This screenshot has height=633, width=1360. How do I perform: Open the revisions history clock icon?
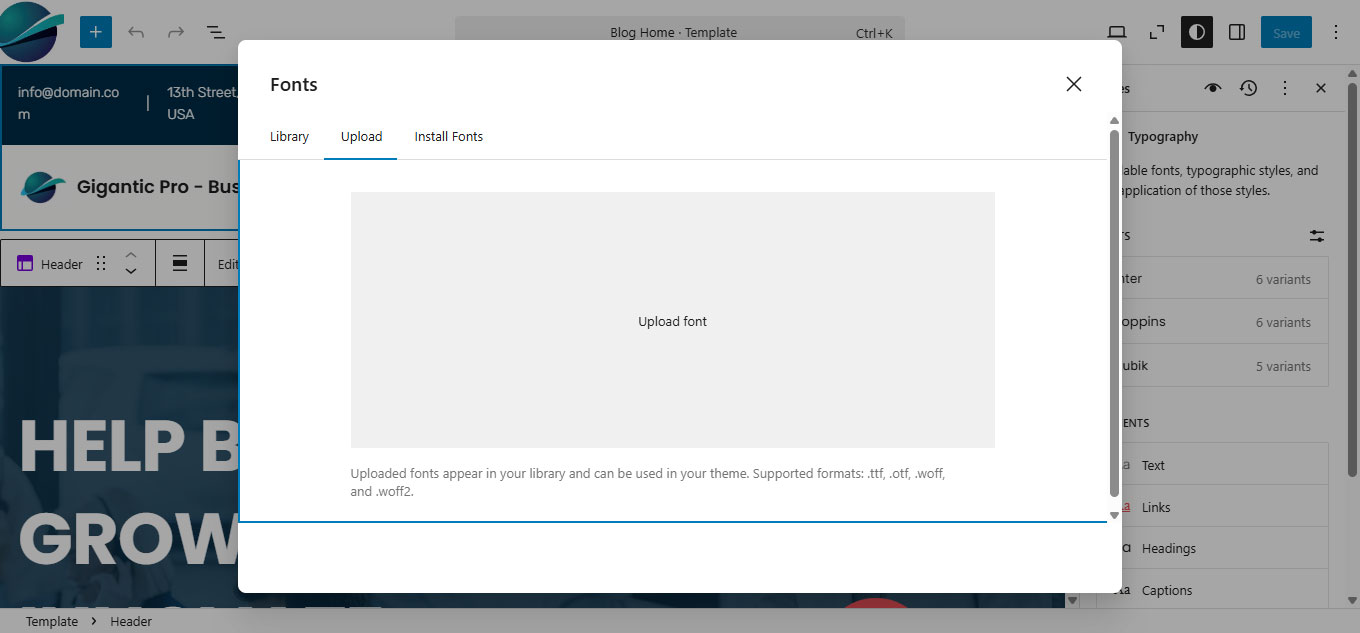pyautogui.click(x=1248, y=88)
